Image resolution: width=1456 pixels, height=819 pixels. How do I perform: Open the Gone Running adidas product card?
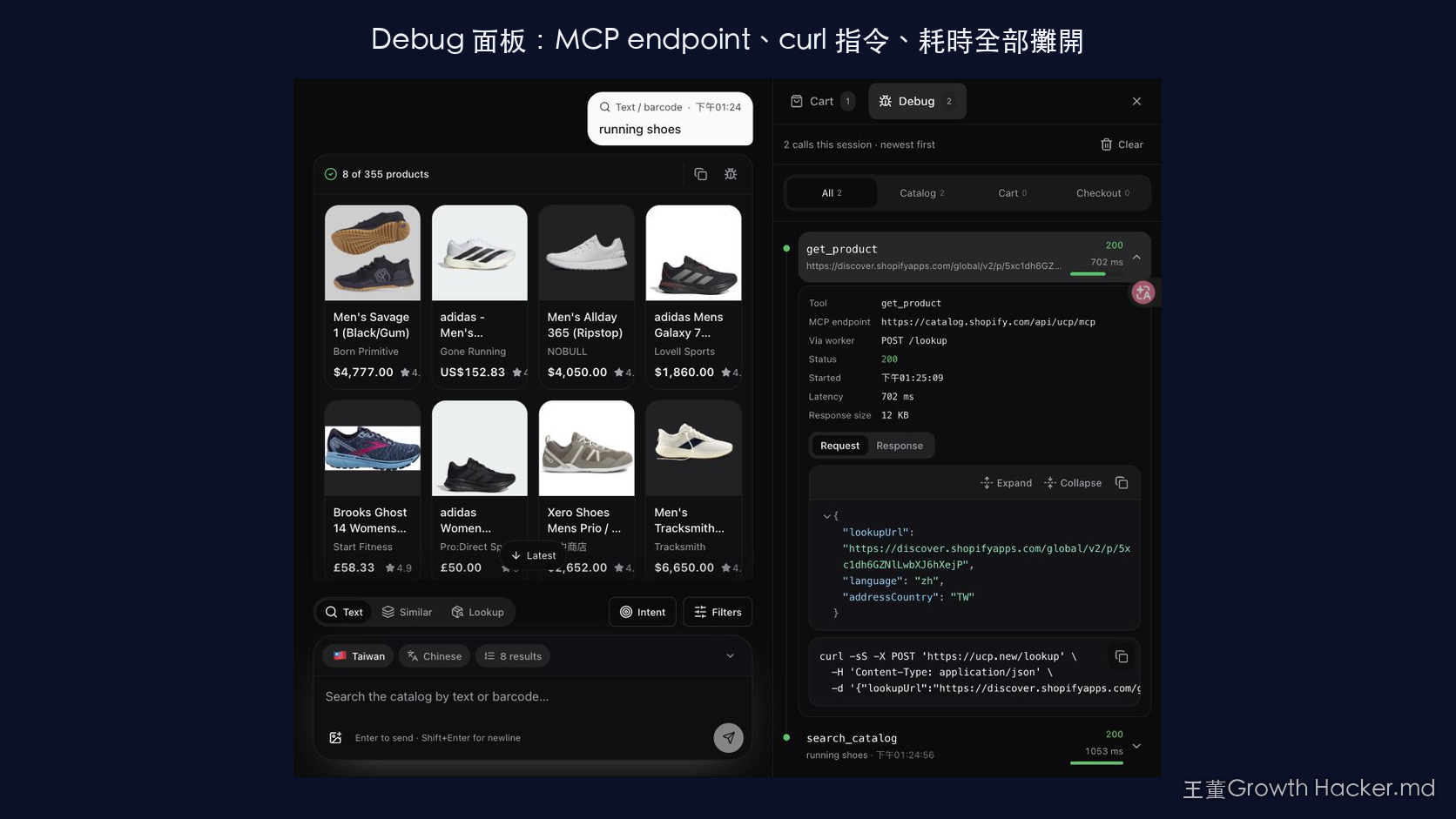(480, 295)
